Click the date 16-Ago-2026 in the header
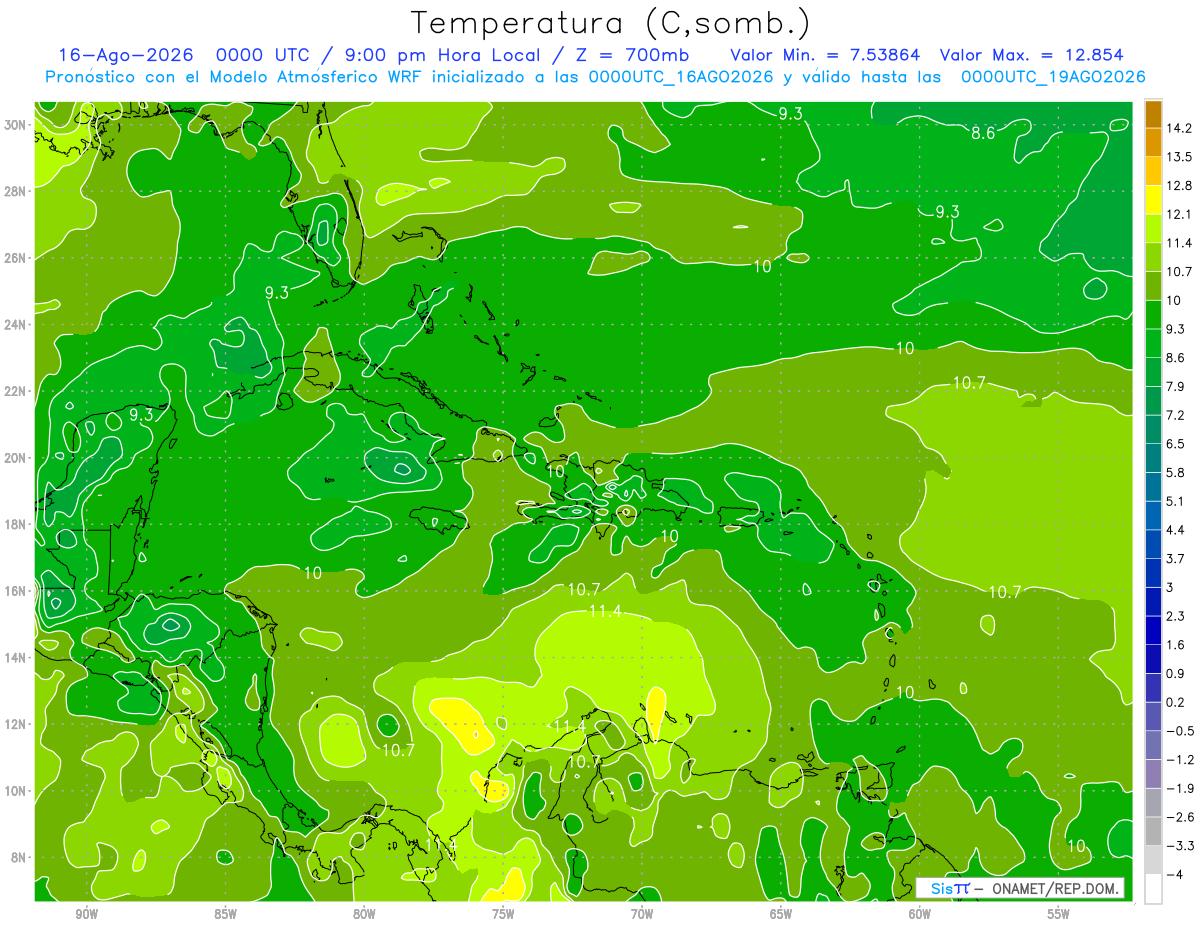Viewport: 1200px width, 927px height. pos(125,55)
